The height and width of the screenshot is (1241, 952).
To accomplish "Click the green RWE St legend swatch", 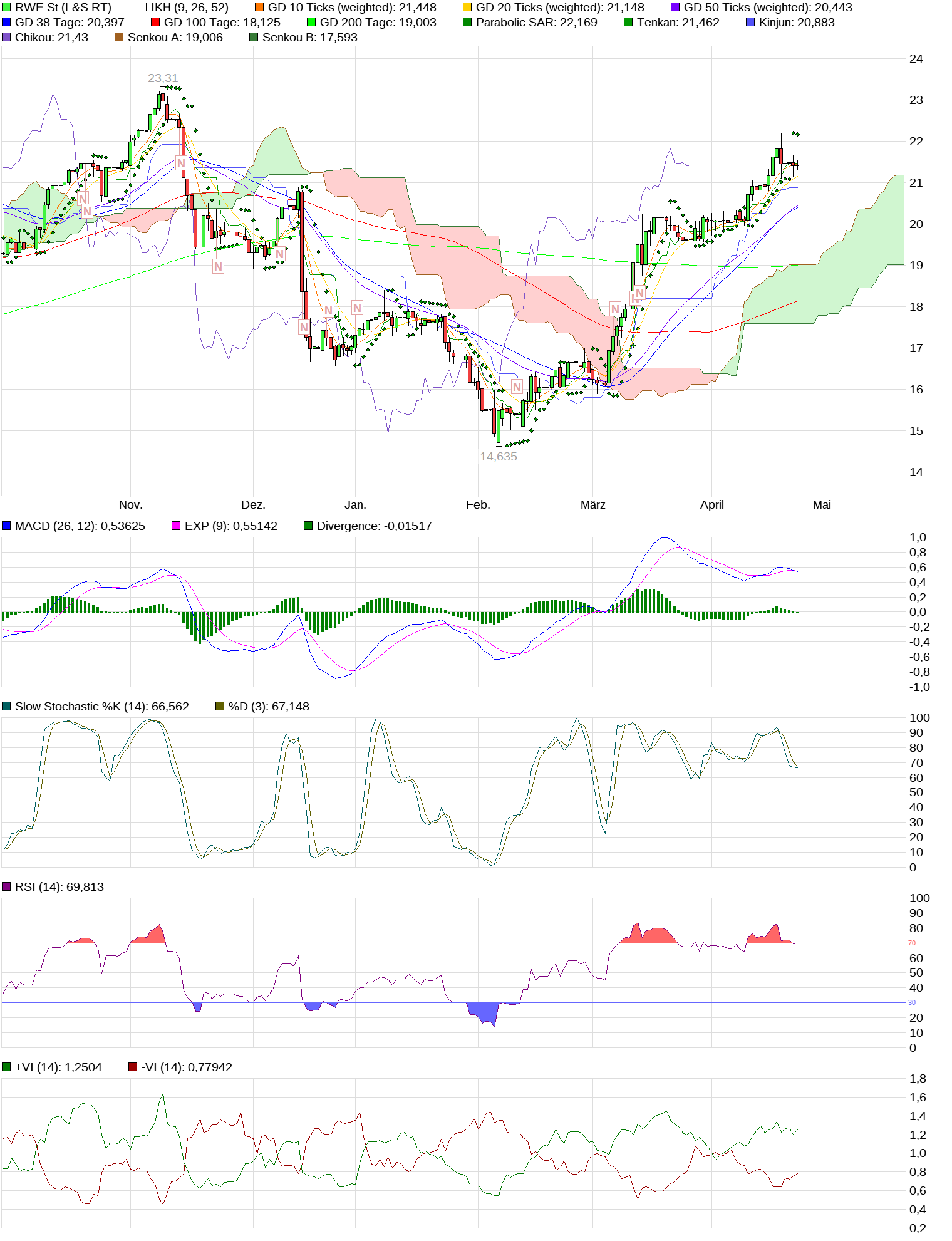I will click(6, 8).
